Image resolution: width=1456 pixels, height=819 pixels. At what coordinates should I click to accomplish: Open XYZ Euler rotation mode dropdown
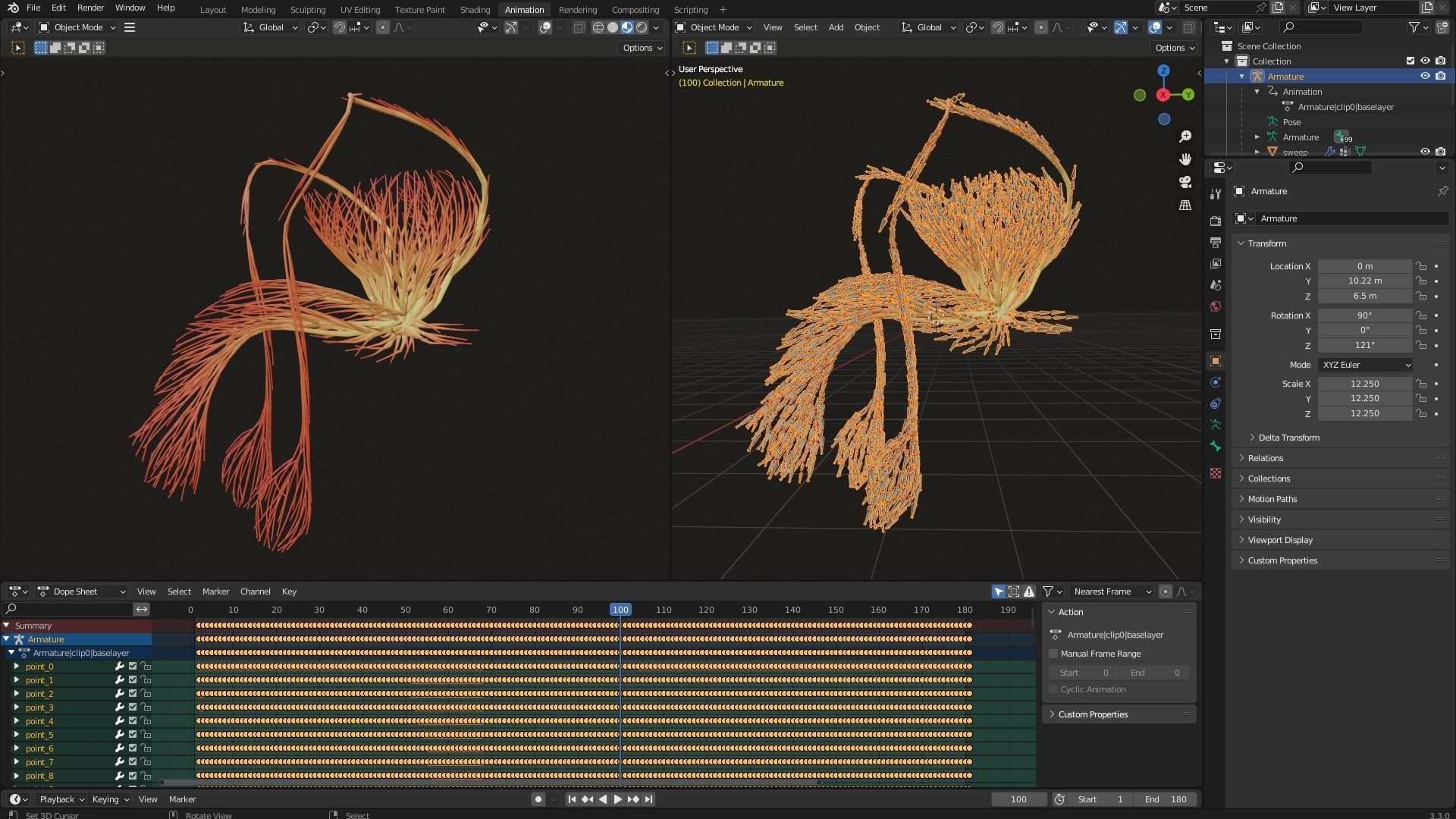click(x=1365, y=365)
